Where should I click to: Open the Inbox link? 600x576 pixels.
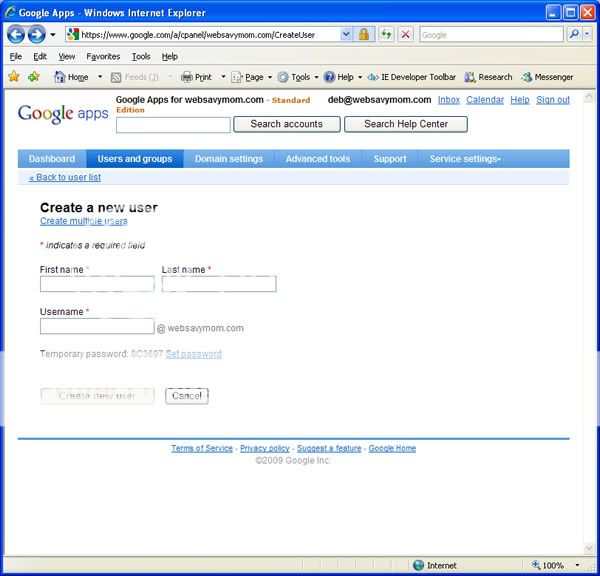click(x=448, y=100)
